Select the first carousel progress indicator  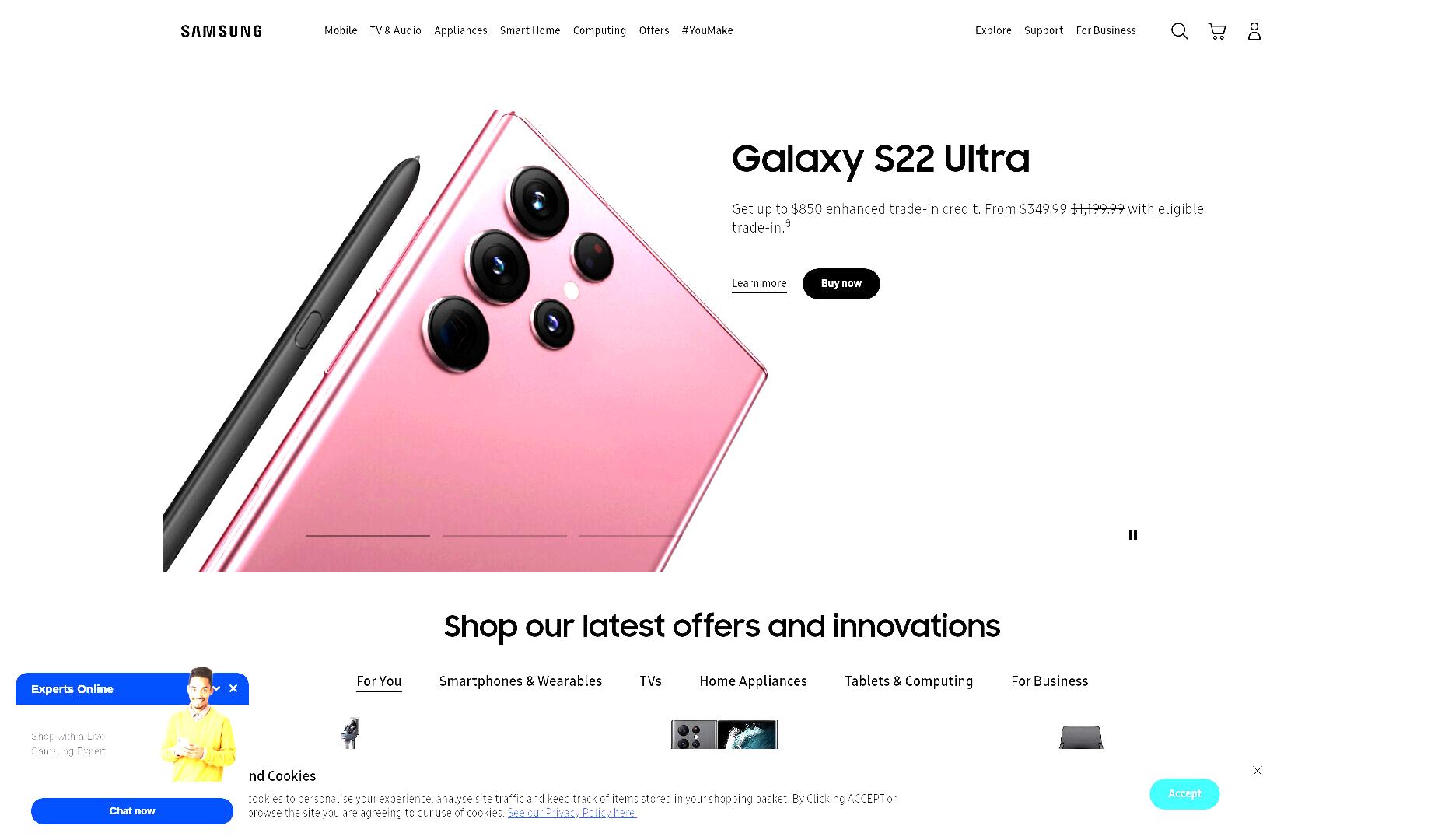(368, 535)
